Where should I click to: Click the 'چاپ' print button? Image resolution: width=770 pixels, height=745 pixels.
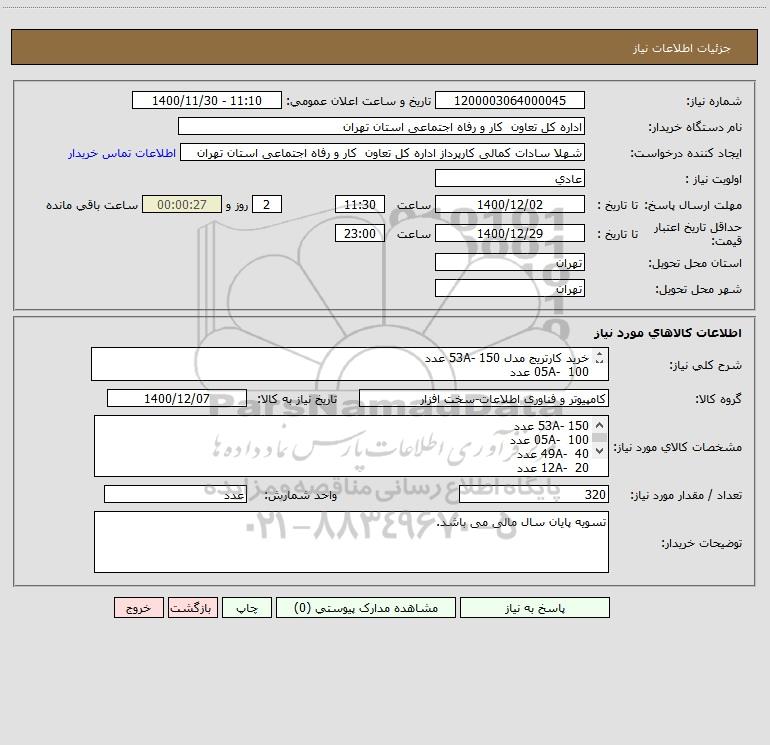(247, 608)
